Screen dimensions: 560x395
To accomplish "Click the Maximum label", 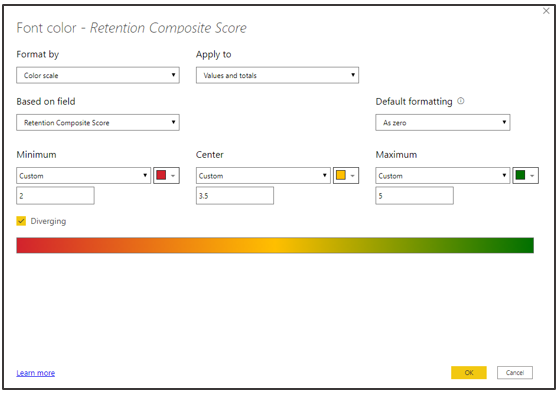I will click(396, 155).
